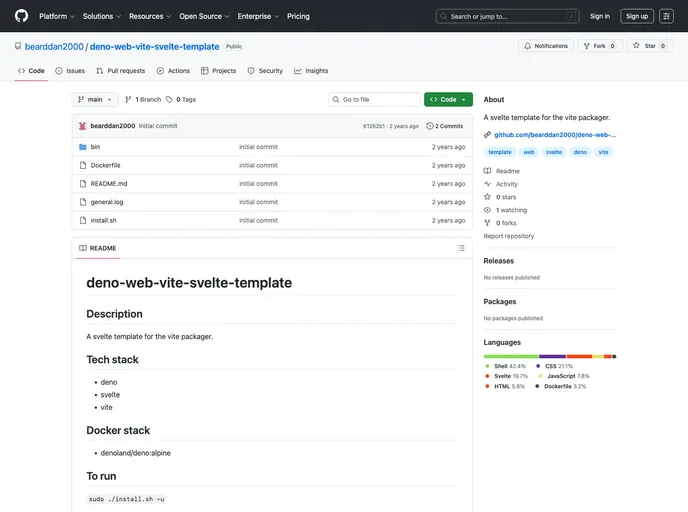Select the svelte topic tag
Image resolution: width=688 pixels, height=512 pixels.
[x=554, y=152]
